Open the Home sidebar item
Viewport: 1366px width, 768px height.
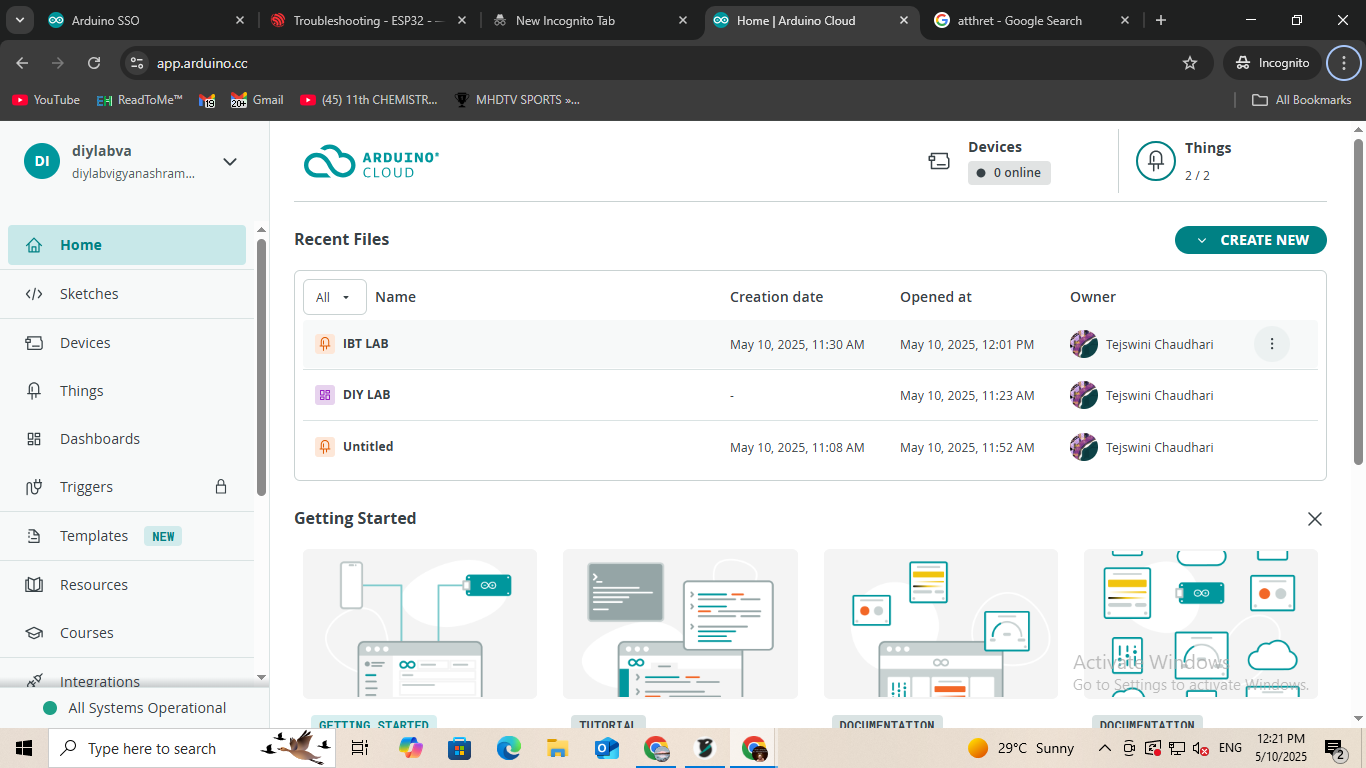127,245
